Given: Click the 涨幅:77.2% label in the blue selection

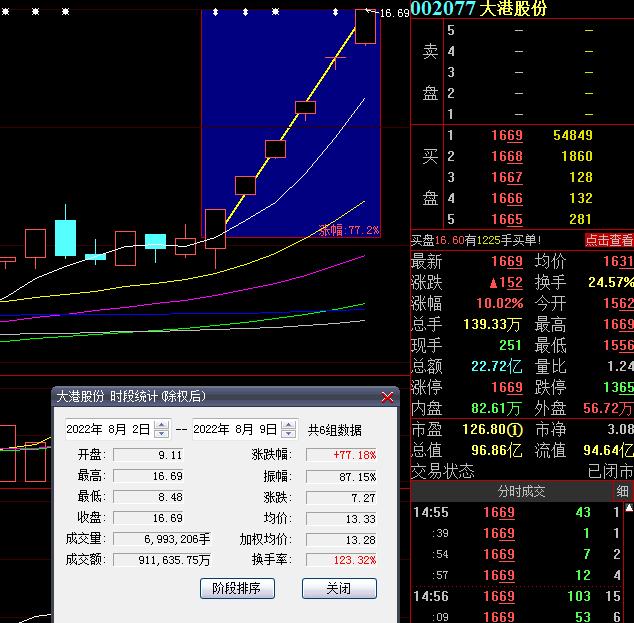Looking at the screenshot, I should 349,230.
